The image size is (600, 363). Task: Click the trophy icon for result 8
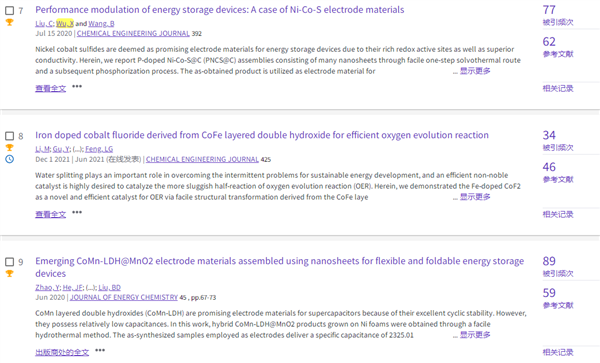coord(10,148)
